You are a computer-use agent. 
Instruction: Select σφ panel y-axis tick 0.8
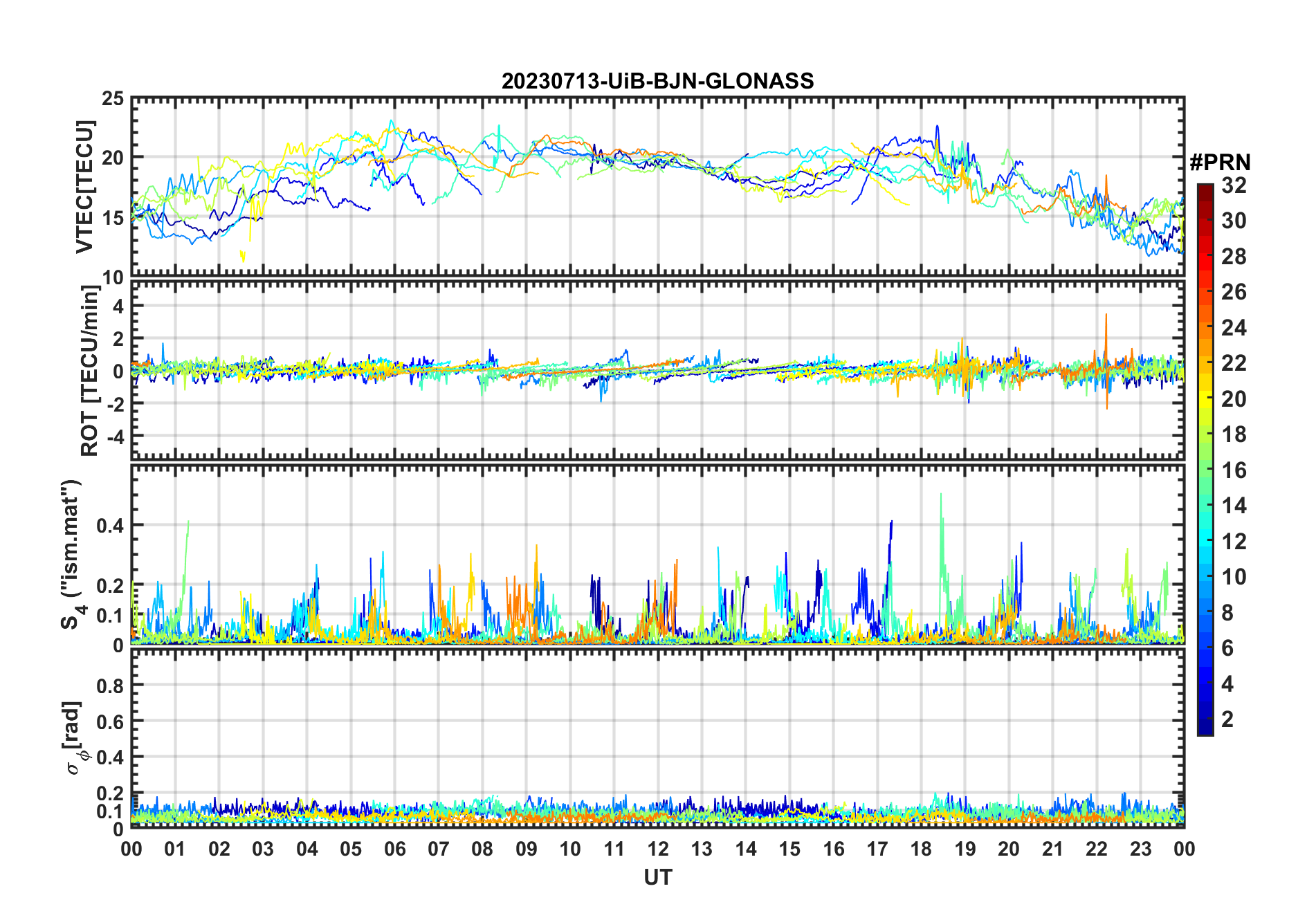click(x=111, y=686)
